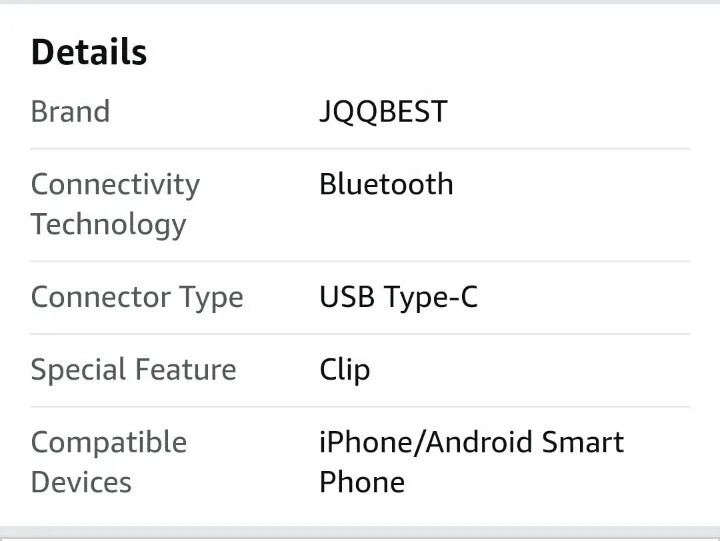
Task: Click the word Phone on the last line
Action: [362, 482]
